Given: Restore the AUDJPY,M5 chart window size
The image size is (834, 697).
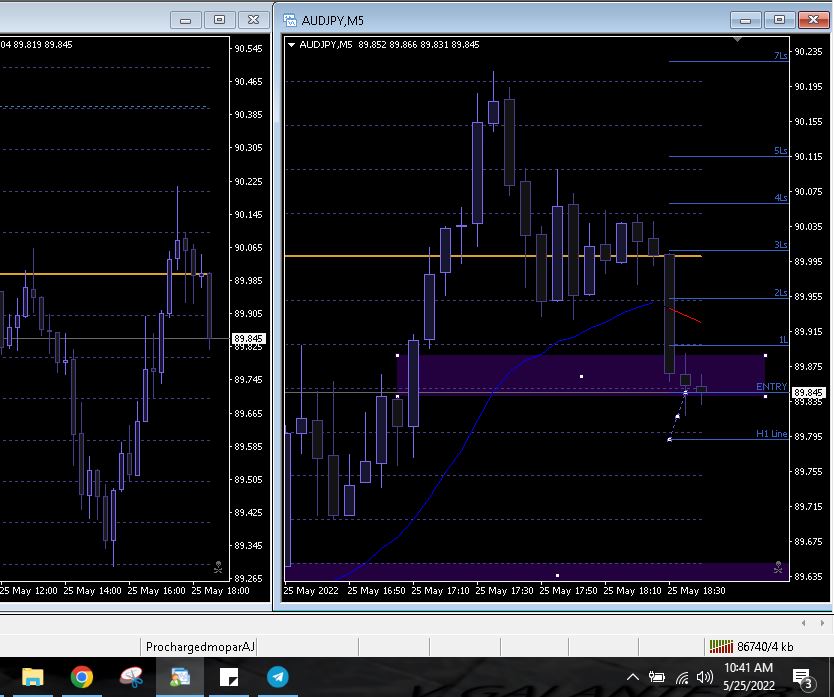Looking at the screenshot, I should pyautogui.click(x=780, y=19).
